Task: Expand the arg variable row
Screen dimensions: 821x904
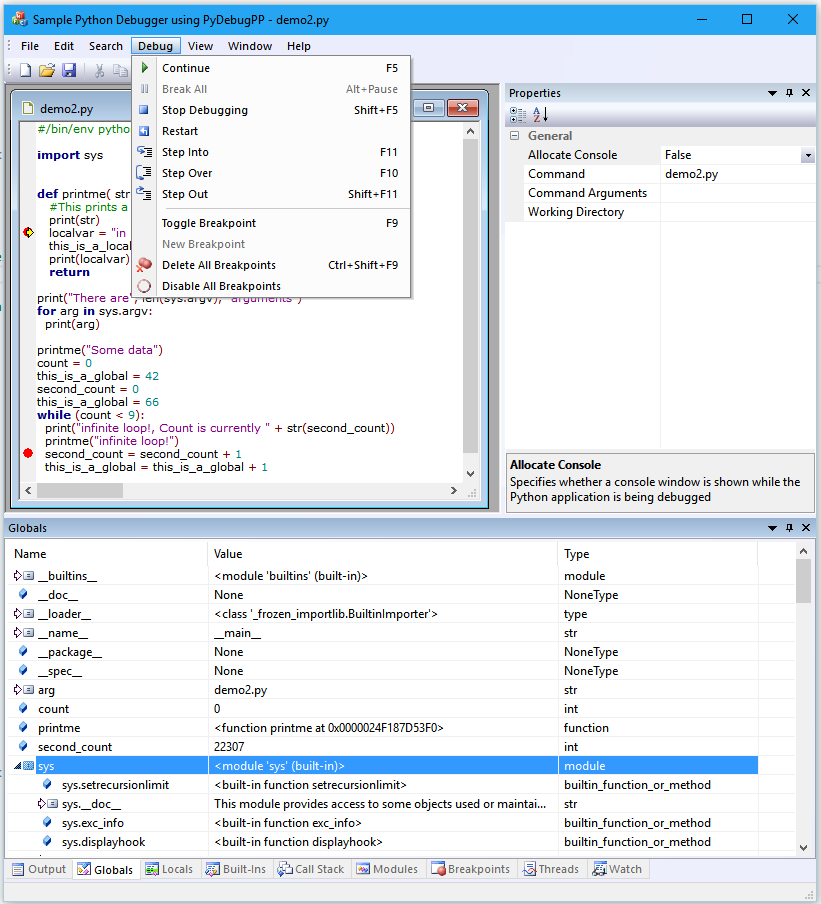Action: click(17, 690)
